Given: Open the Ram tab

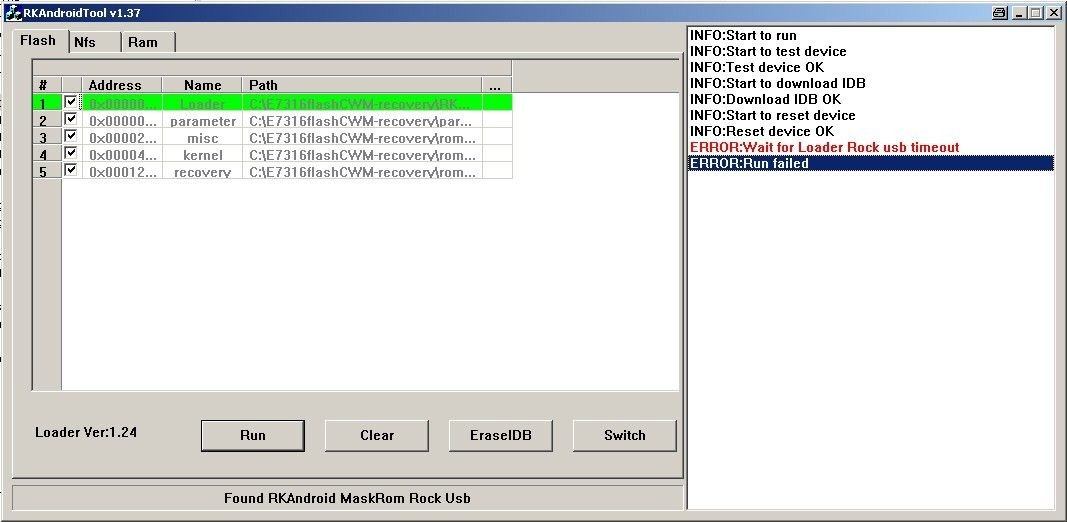Looking at the screenshot, I should point(148,42).
